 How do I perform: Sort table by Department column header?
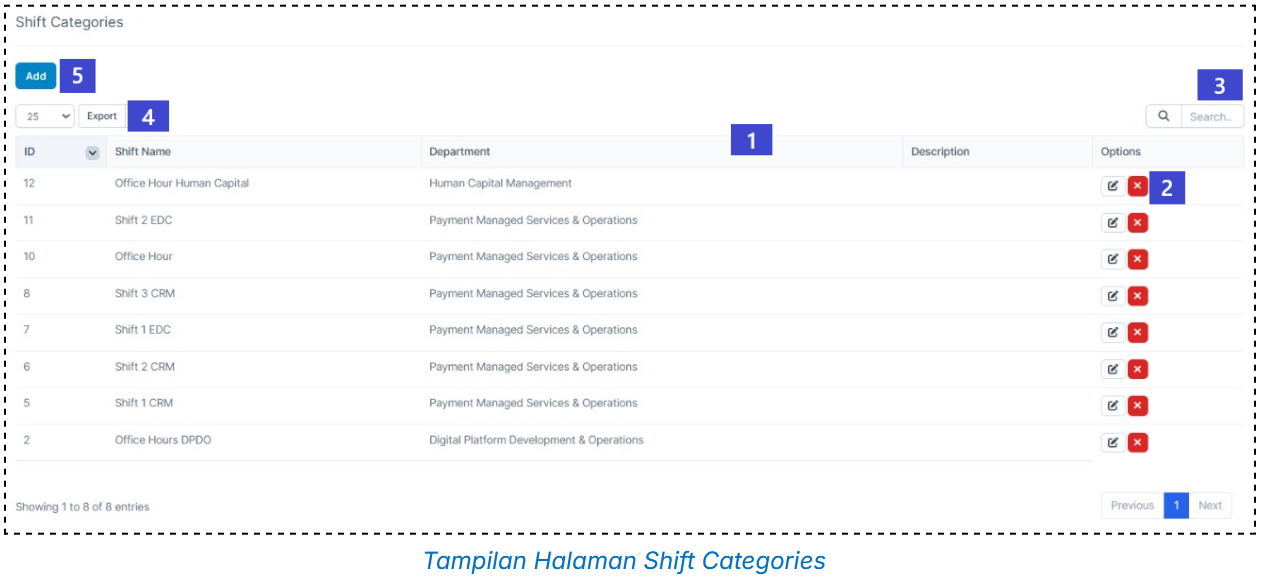coord(460,152)
